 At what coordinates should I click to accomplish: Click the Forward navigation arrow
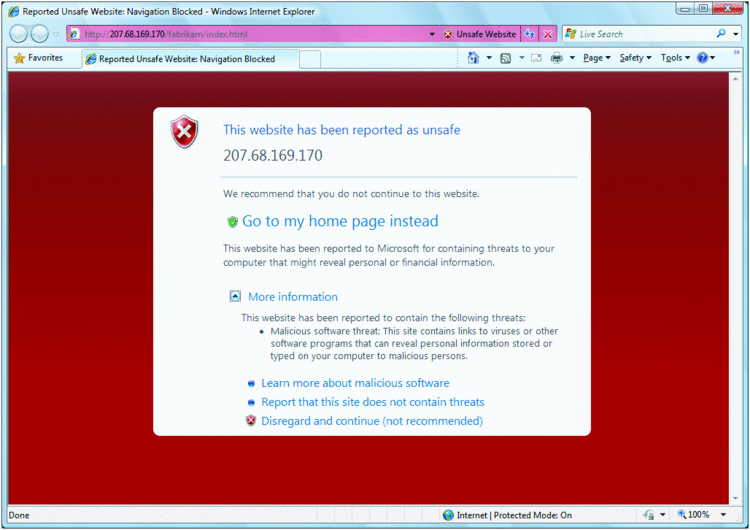click(39, 34)
